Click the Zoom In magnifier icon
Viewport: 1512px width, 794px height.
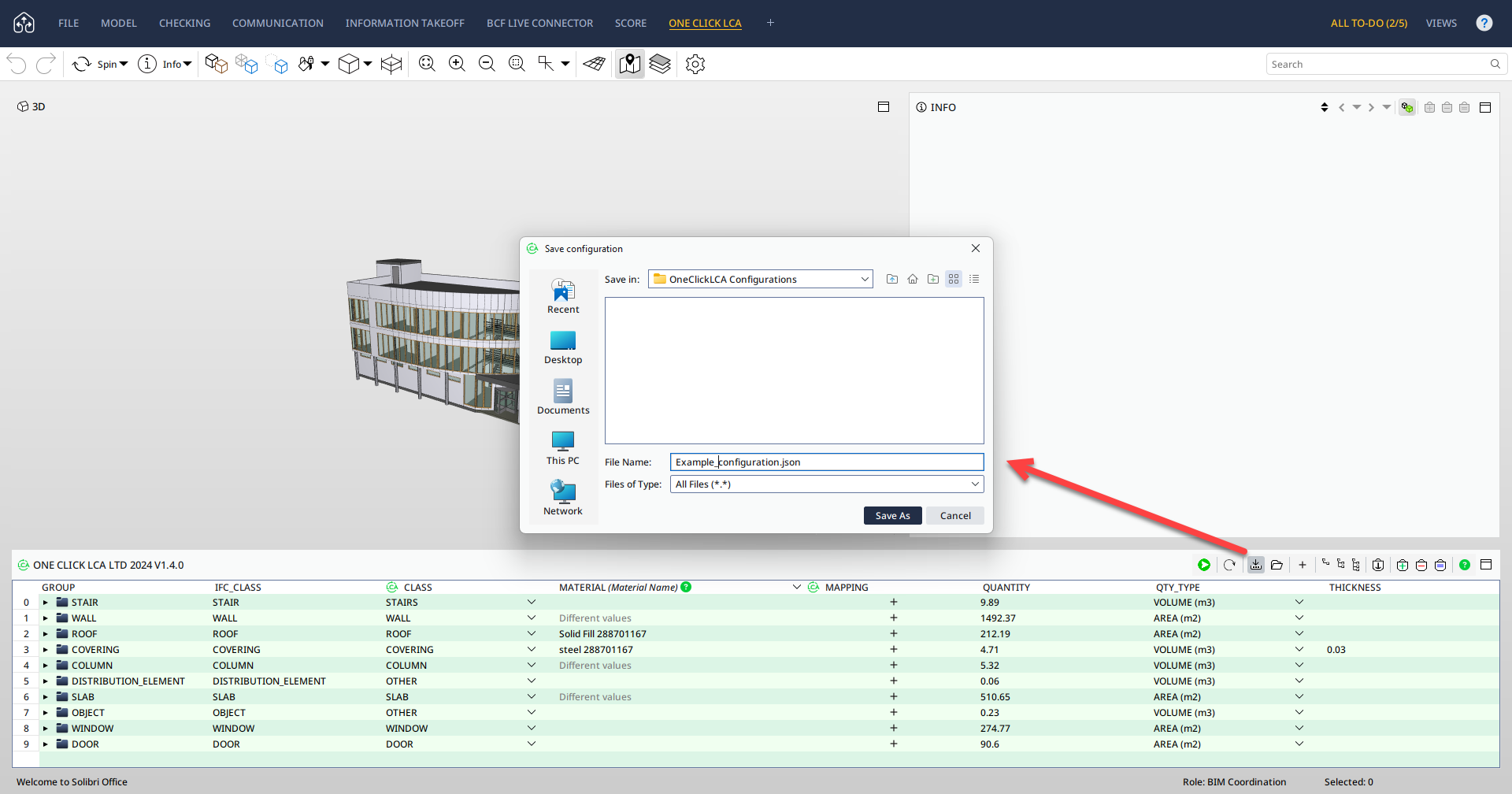pyautogui.click(x=457, y=64)
